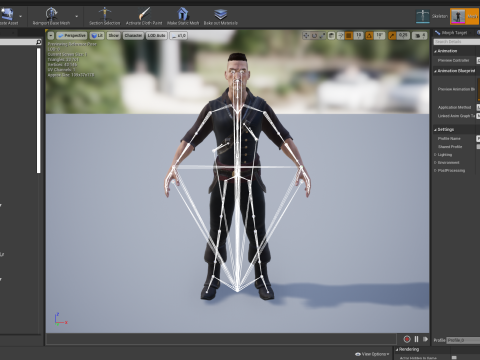Open the Profile_0 profile dropdown

coord(463,340)
